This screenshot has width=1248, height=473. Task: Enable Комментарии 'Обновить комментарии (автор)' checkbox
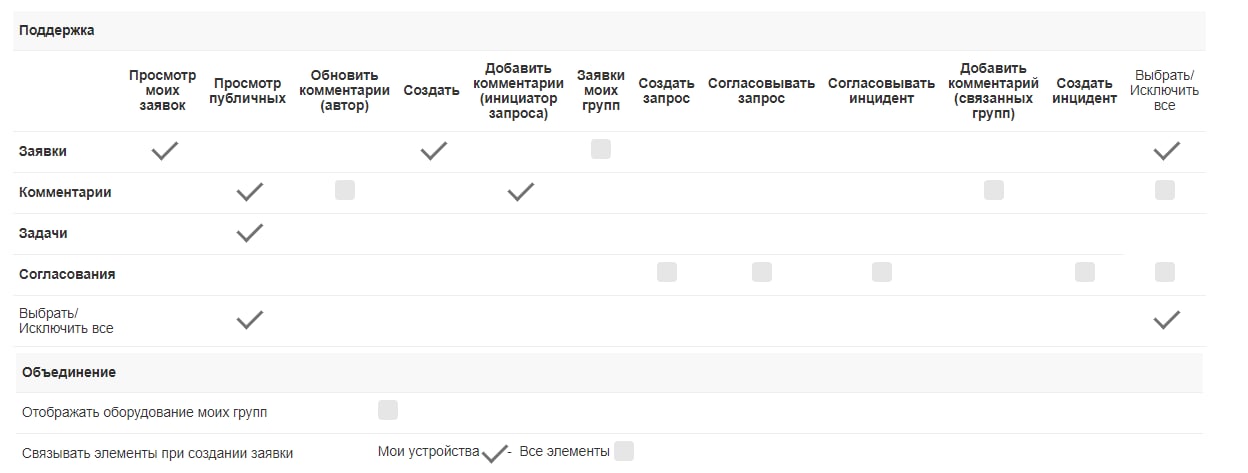click(345, 190)
